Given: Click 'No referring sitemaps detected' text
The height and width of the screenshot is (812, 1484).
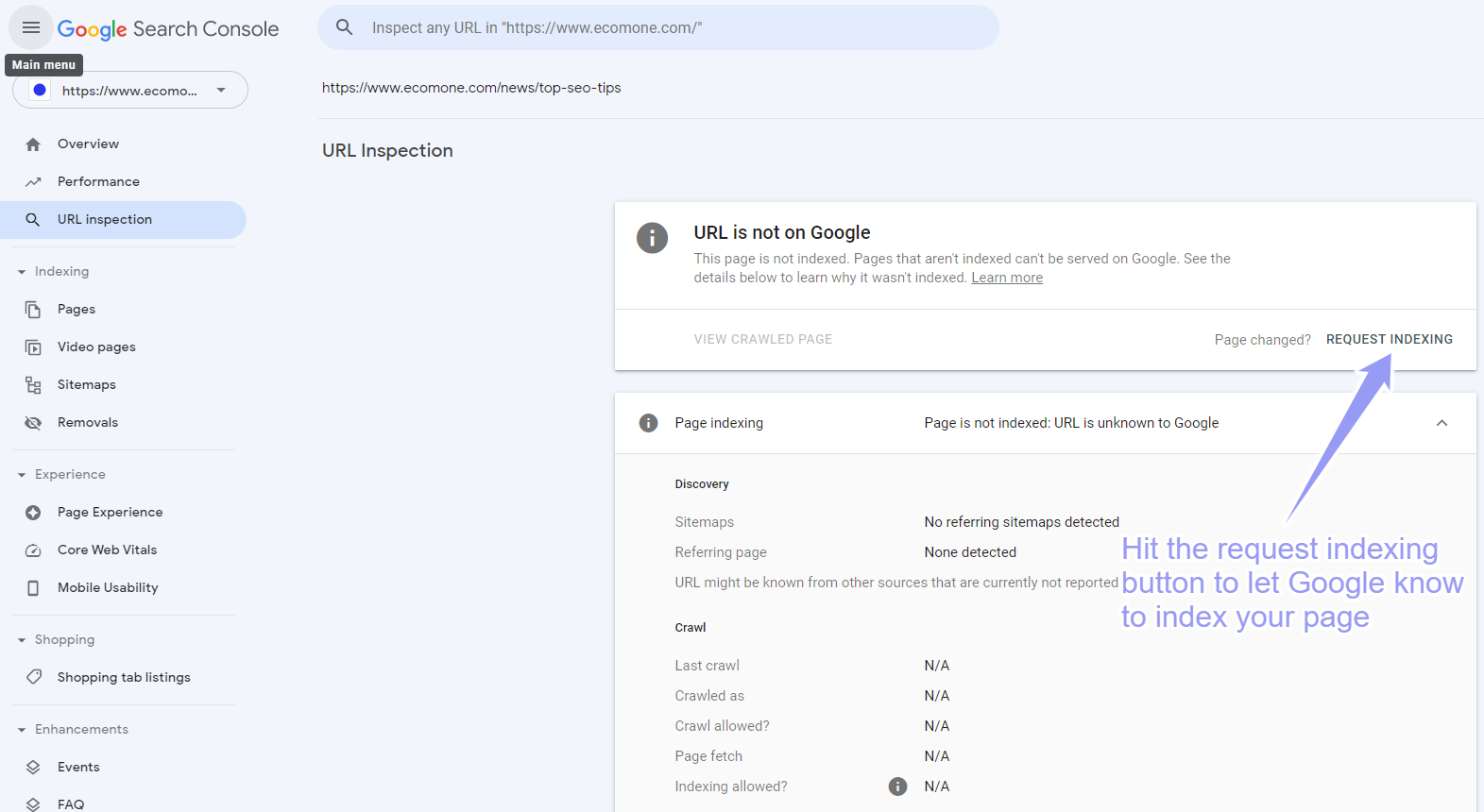Looking at the screenshot, I should (1022, 522).
